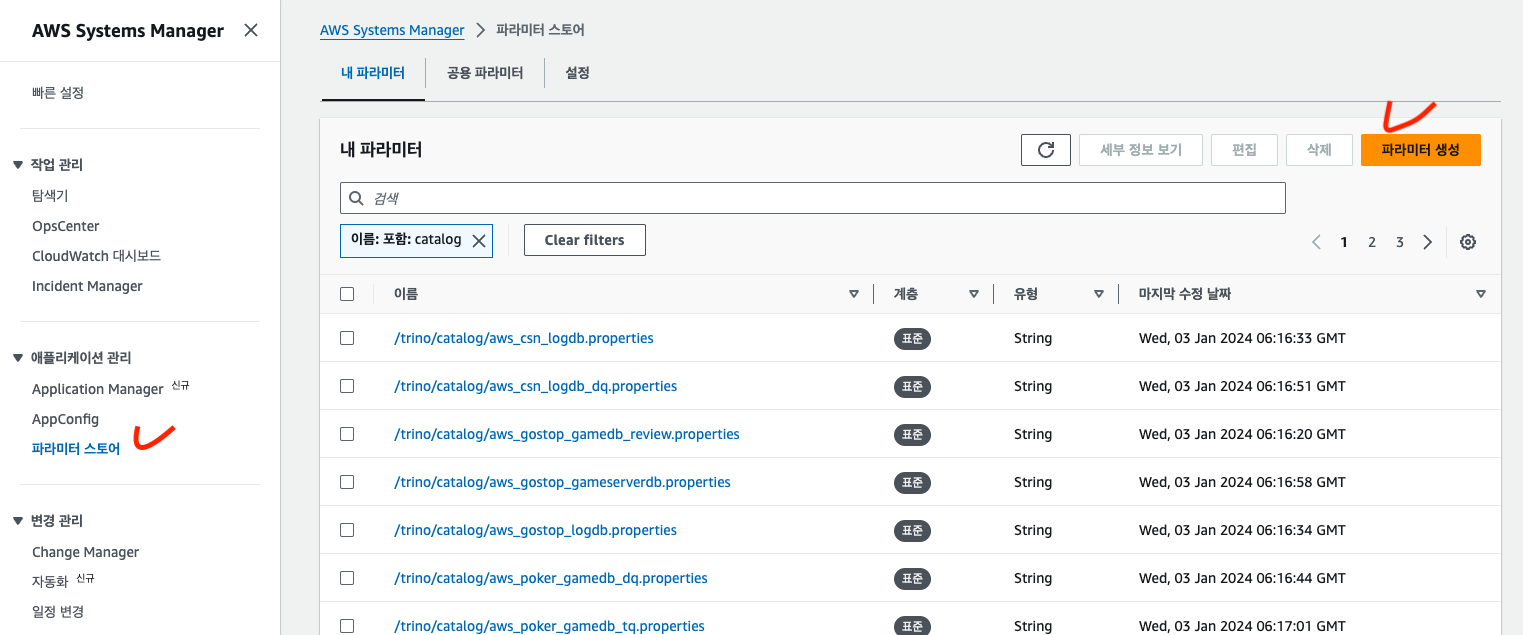This screenshot has height=635, width=1523.
Task: Switch to 공용 파라미터 tab
Action: [485, 73]
